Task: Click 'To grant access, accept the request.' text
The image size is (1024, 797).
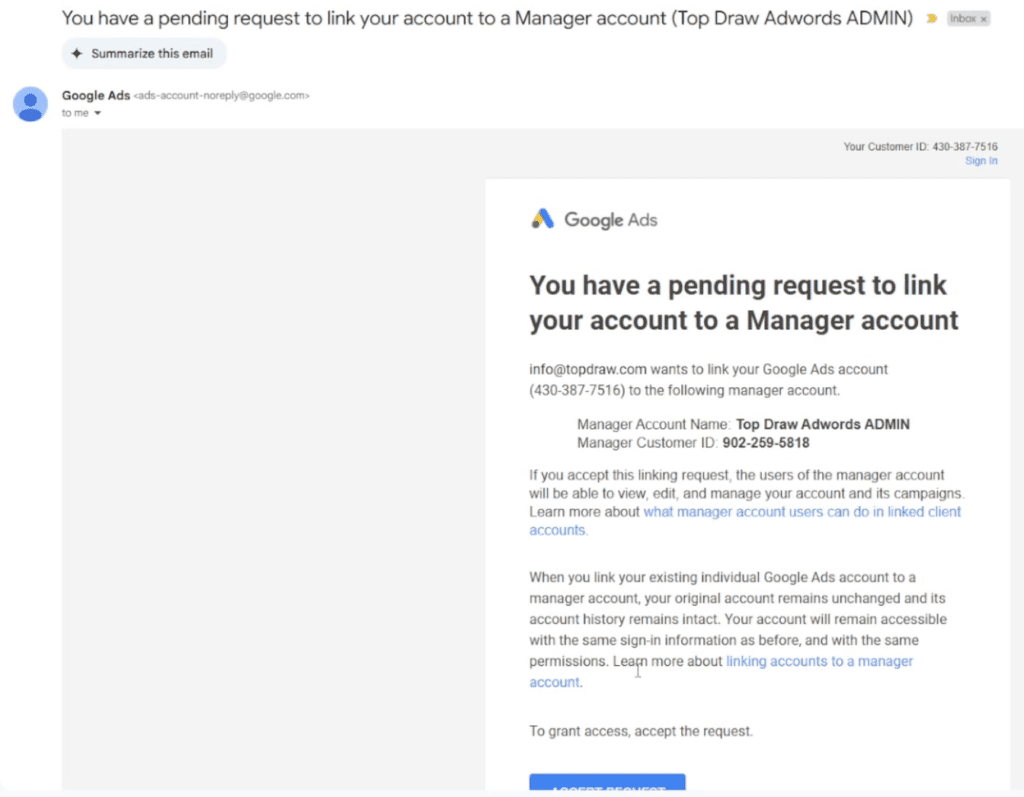Action: click(641, 731)
